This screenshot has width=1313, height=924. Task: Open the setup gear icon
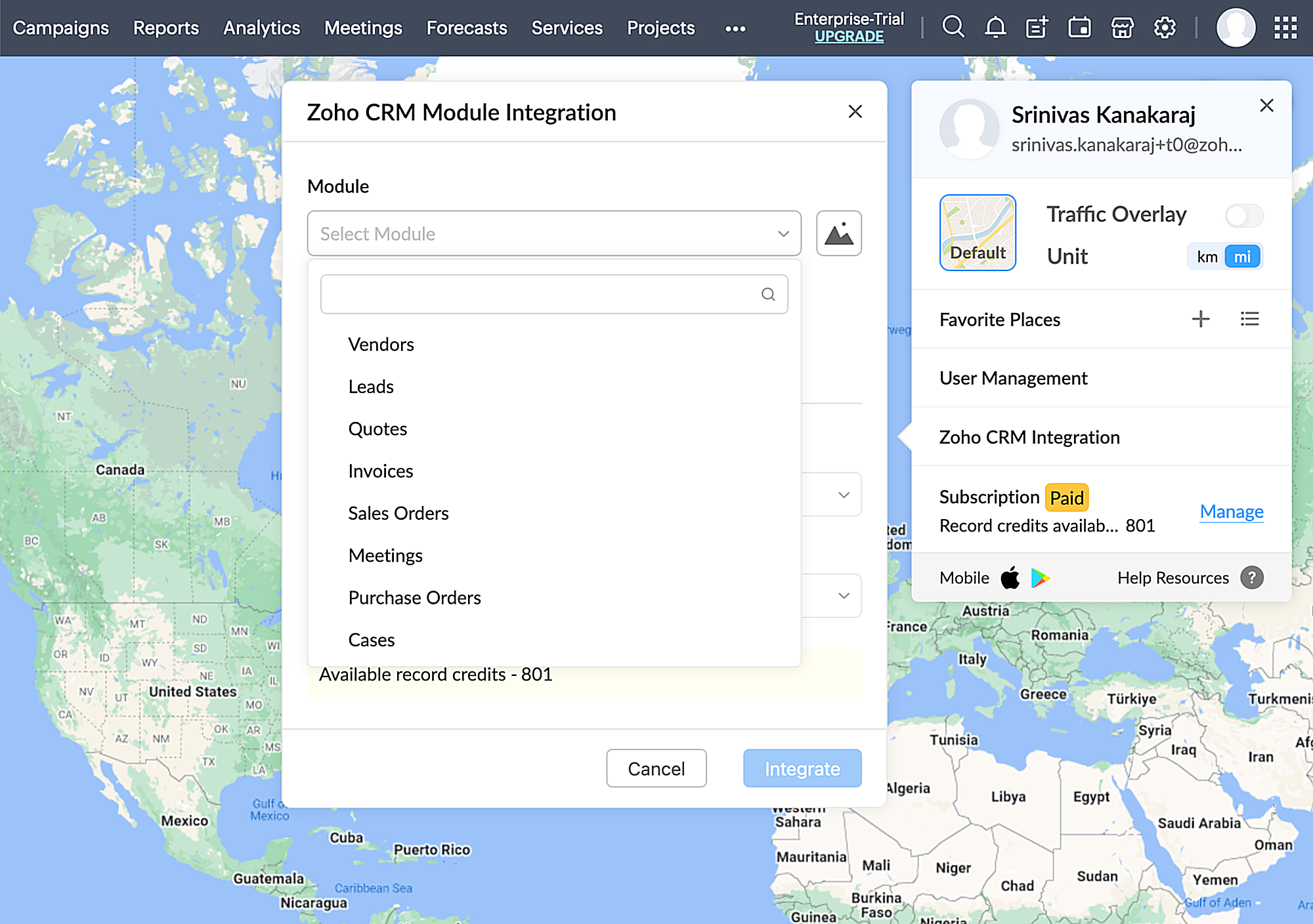(x=1165, y=28)
